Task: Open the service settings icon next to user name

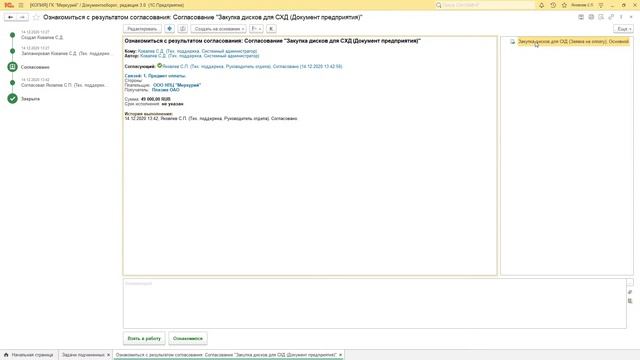Action: tap(601, 5)
